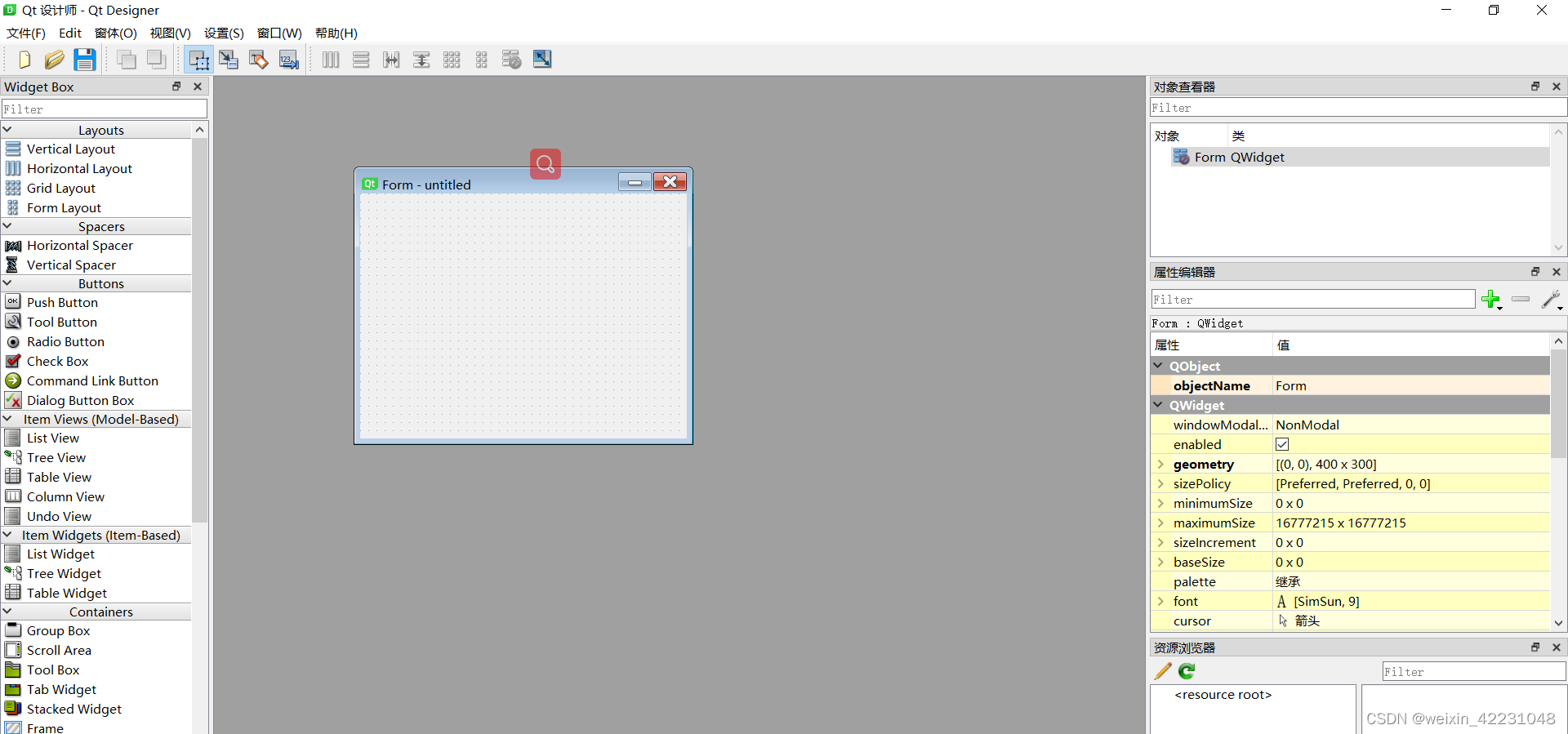
Task: Apply vertical splitter layout icon
Action: tap(421, 60)
